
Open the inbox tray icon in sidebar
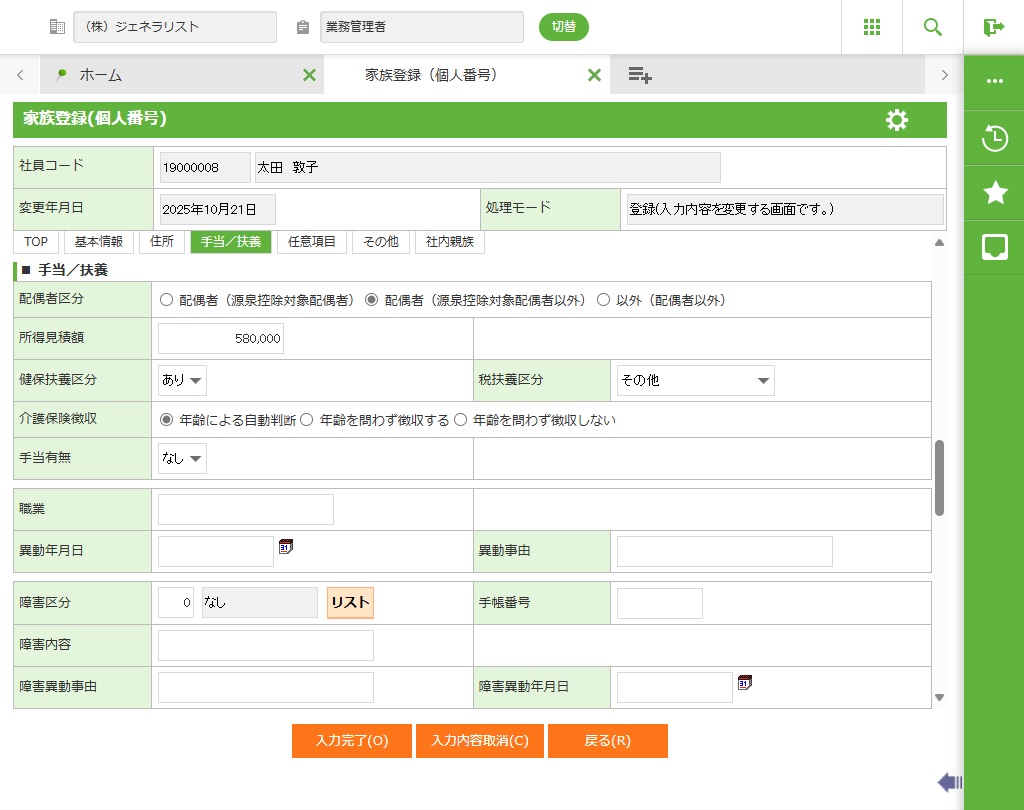pos(994,247)
